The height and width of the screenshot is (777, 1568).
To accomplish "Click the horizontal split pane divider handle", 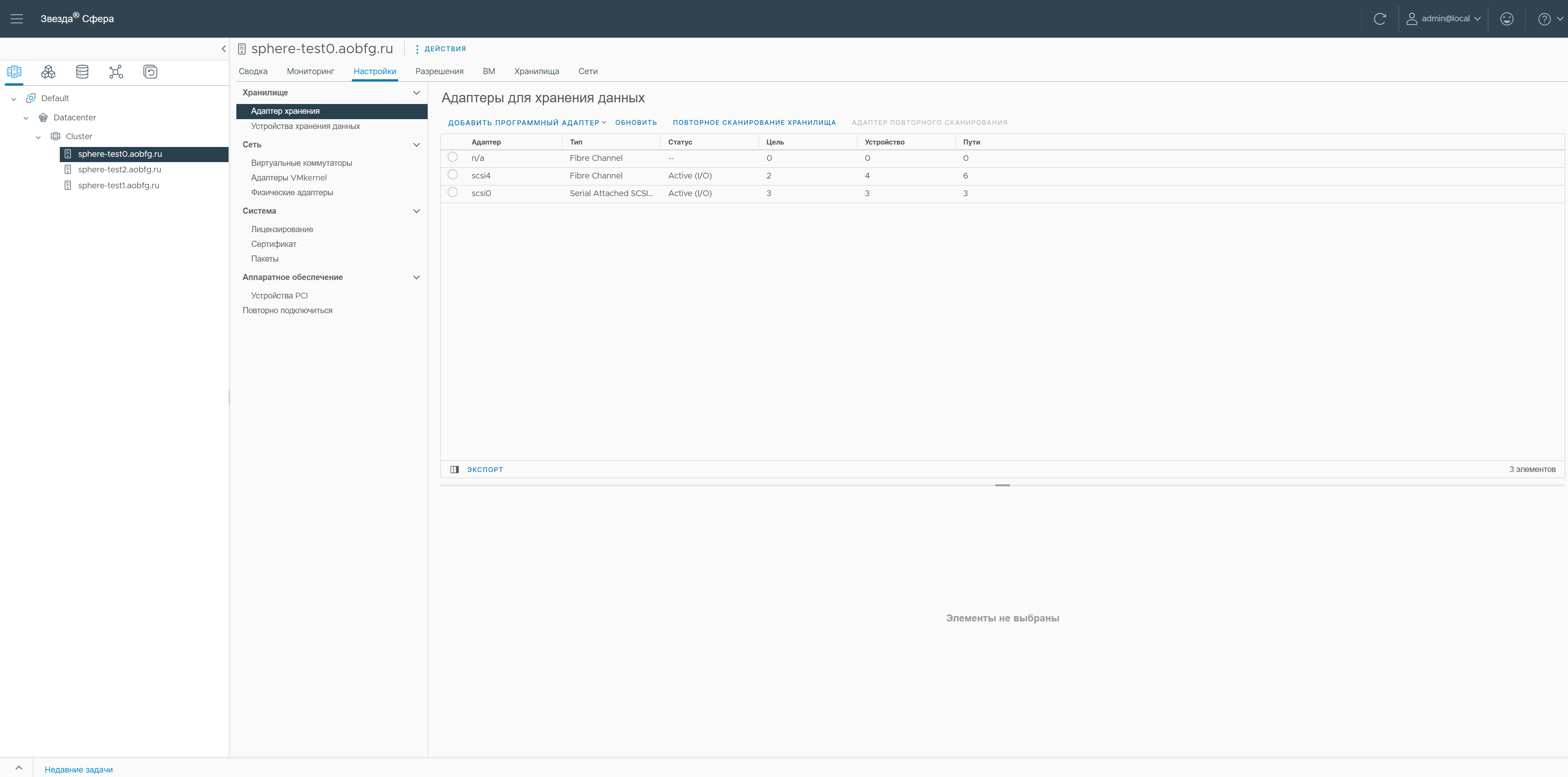I will click(1002, 485).
